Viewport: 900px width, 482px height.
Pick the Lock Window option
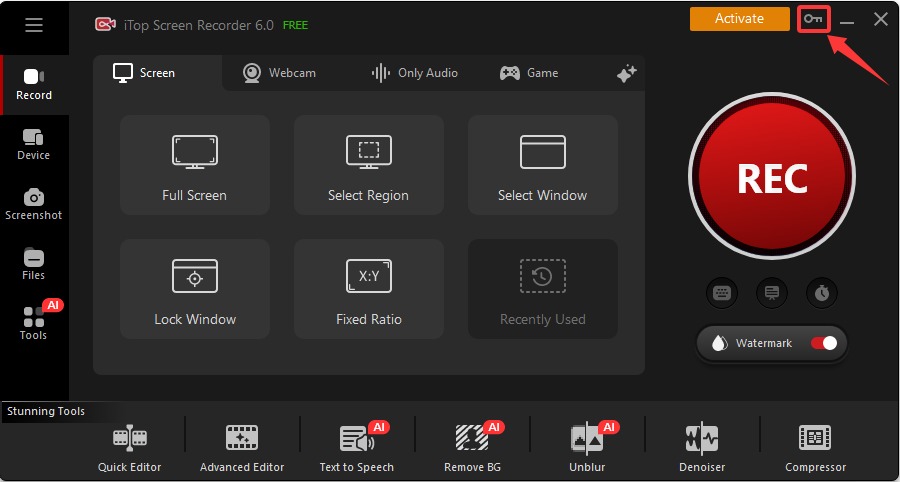click(195, 289)
